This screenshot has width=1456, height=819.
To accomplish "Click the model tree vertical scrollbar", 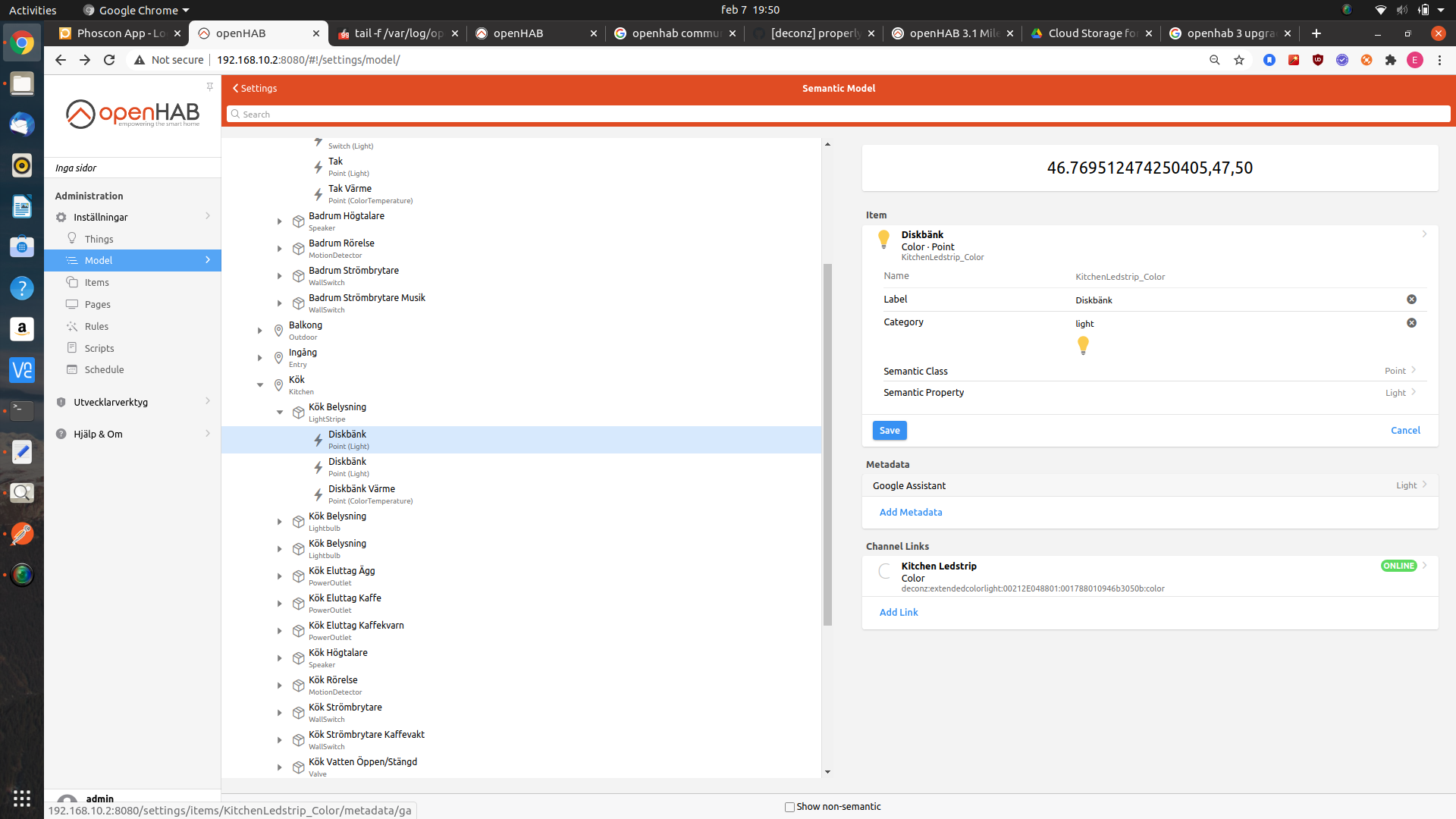I will (827, 444).
